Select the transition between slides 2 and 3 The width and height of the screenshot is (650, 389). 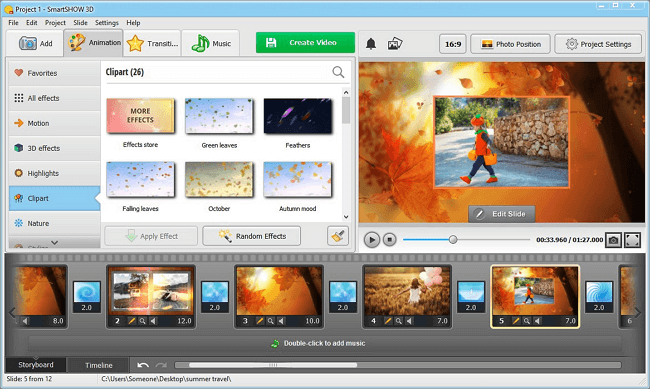coord(215,297)
